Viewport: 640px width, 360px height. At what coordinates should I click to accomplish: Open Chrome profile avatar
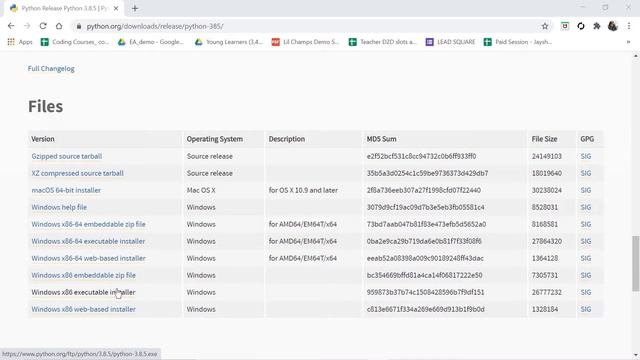tap(613, 26)
